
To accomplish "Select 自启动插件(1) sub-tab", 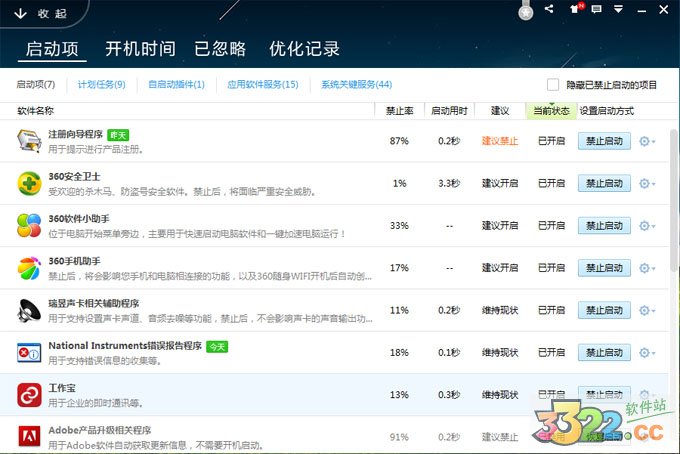I will coord(176,85).
